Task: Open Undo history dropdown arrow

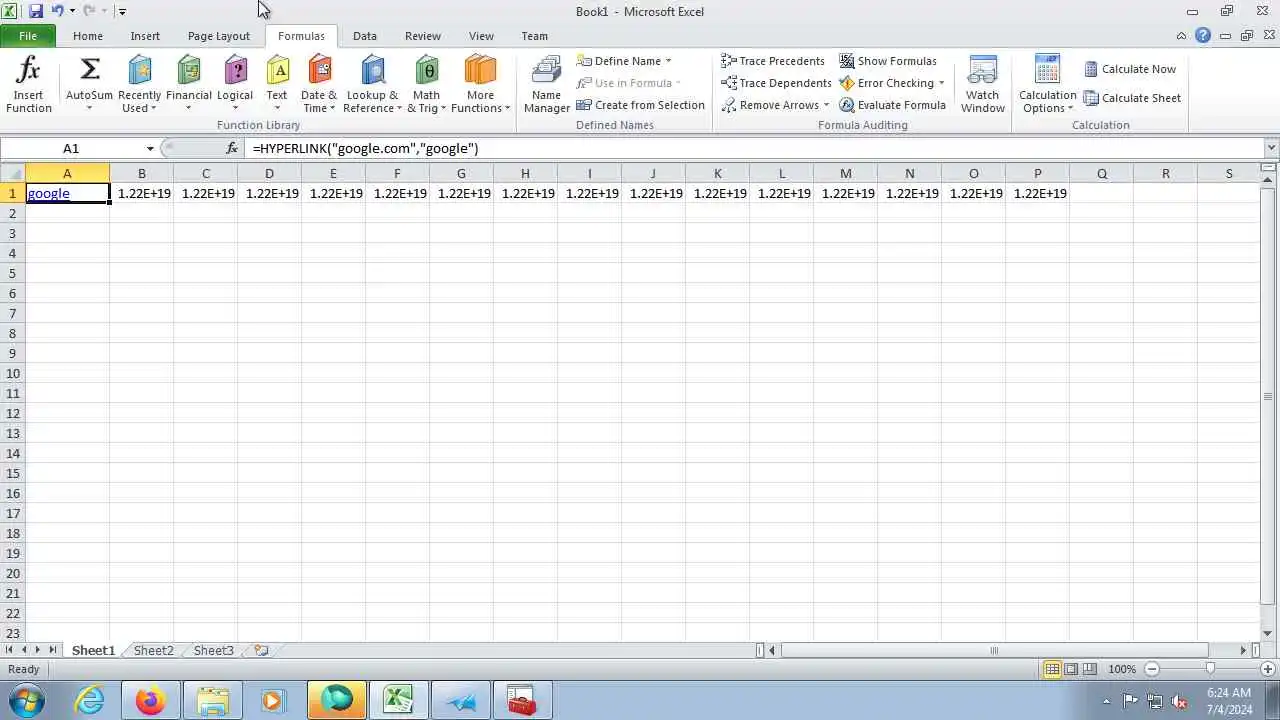Action: click(72, 11)
